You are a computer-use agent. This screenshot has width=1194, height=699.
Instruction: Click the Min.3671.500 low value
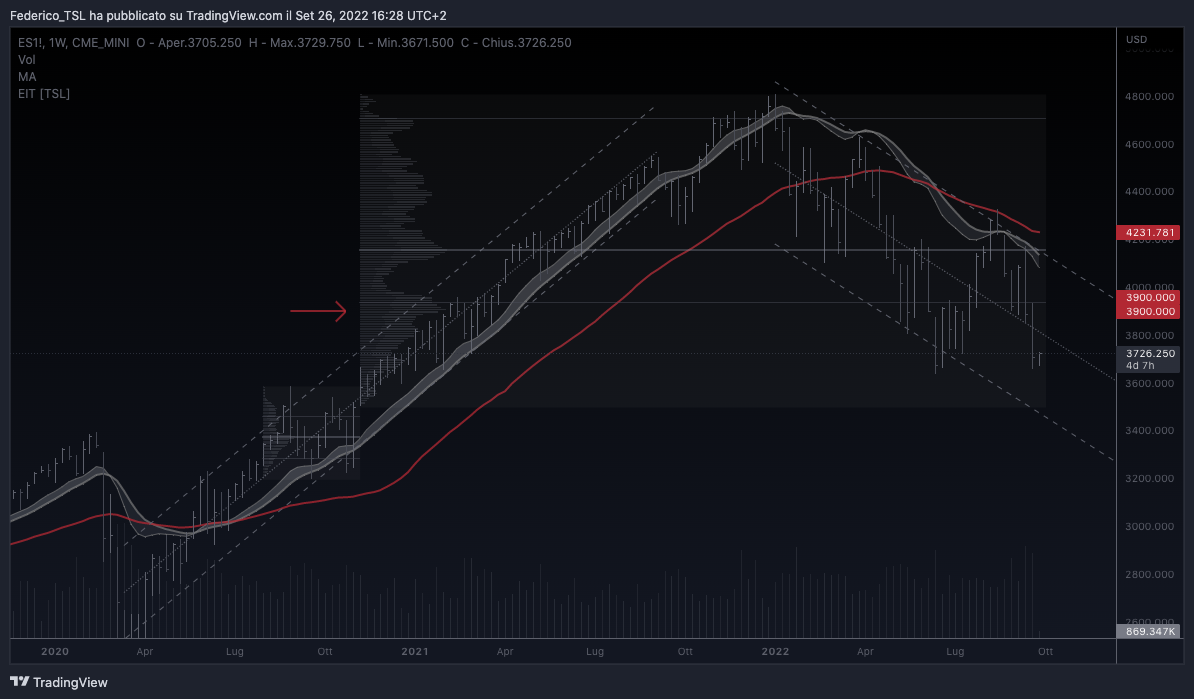(415, 43)
